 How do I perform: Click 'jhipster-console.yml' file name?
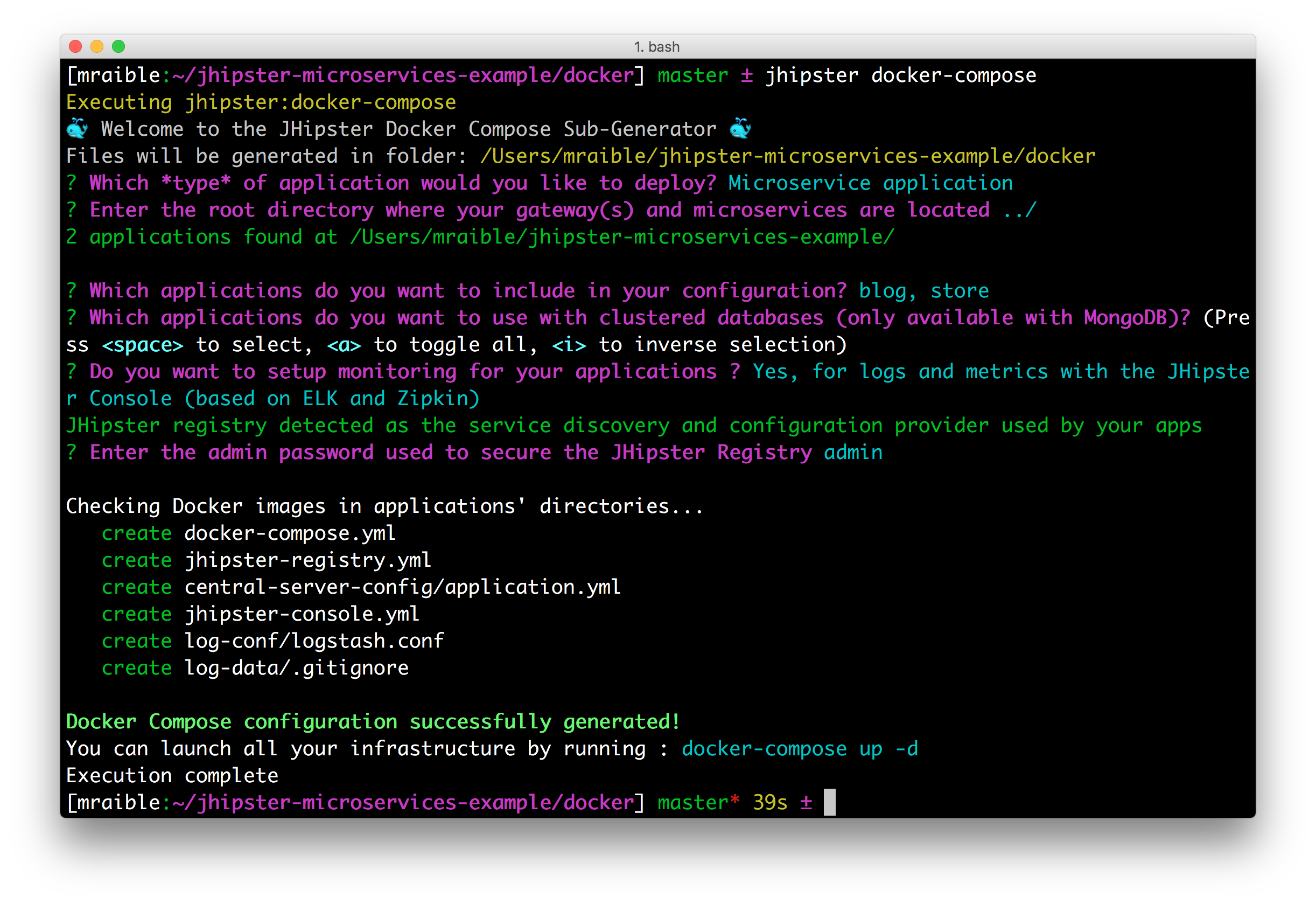(x=302, y=614)
